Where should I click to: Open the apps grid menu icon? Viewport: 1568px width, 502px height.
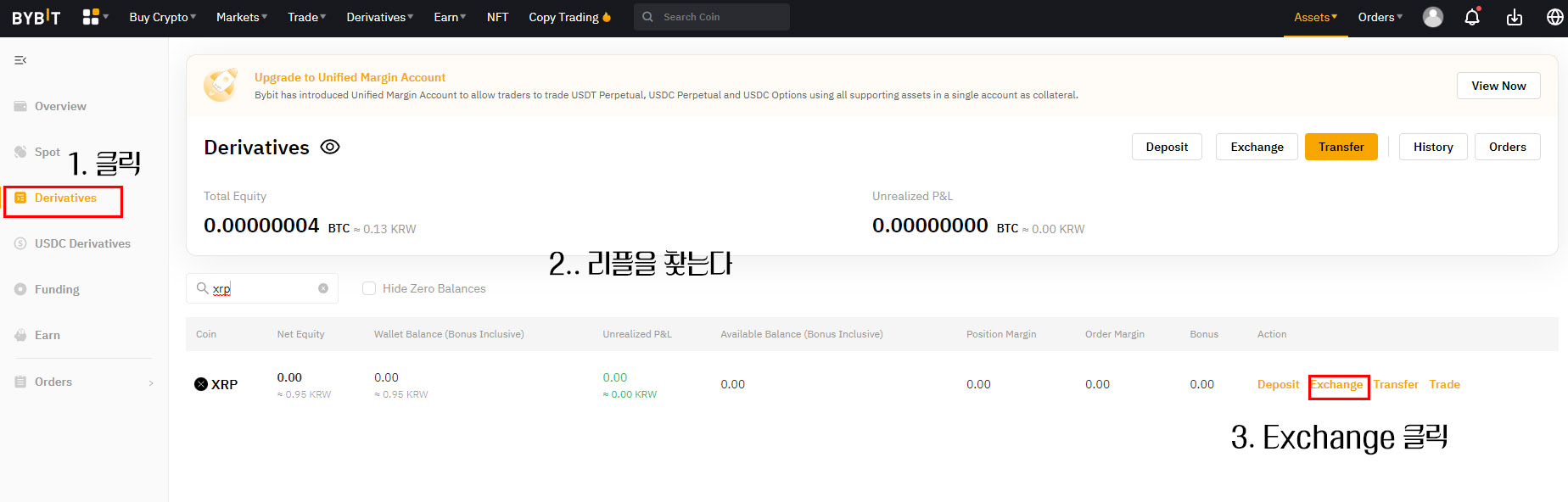pyautogui.click(x=91, y=17)
